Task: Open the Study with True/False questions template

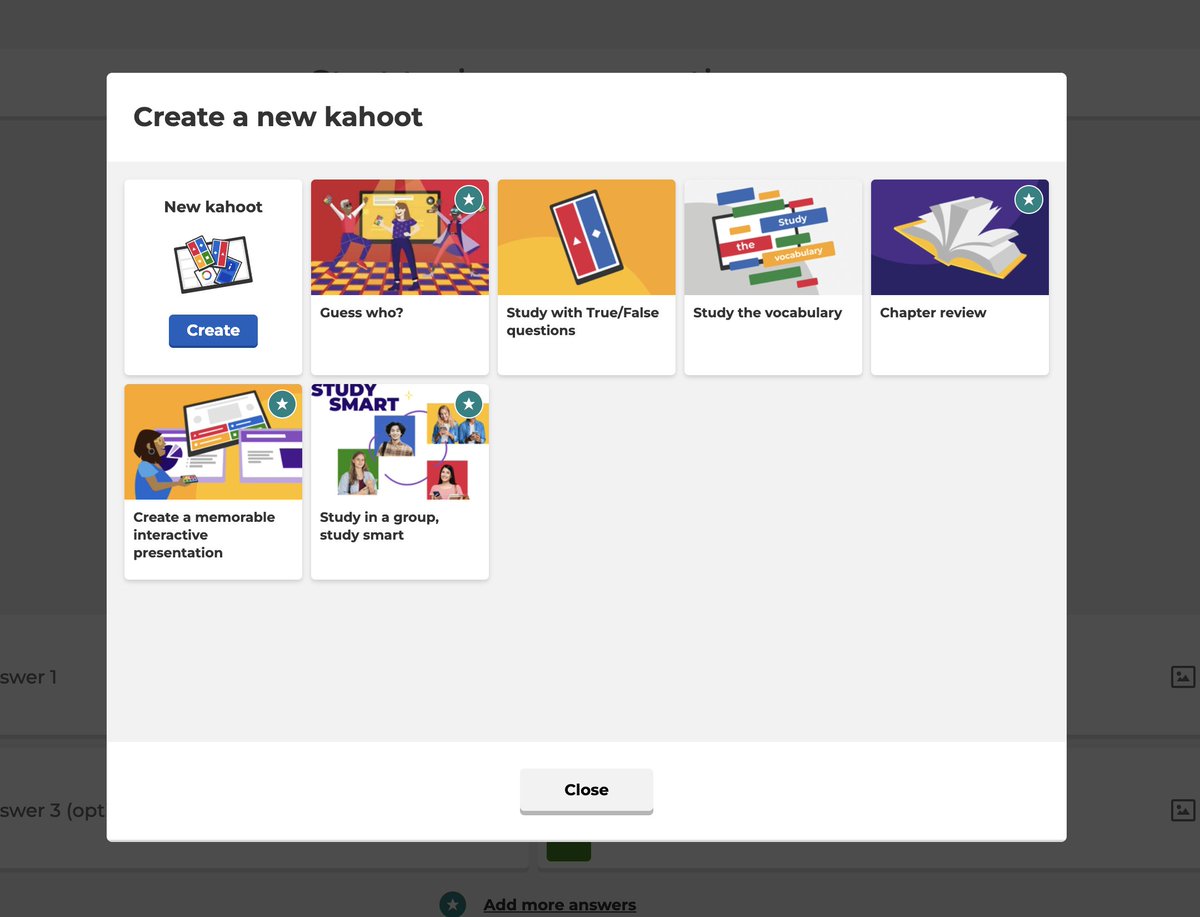Action: click(x=586, y=236)
